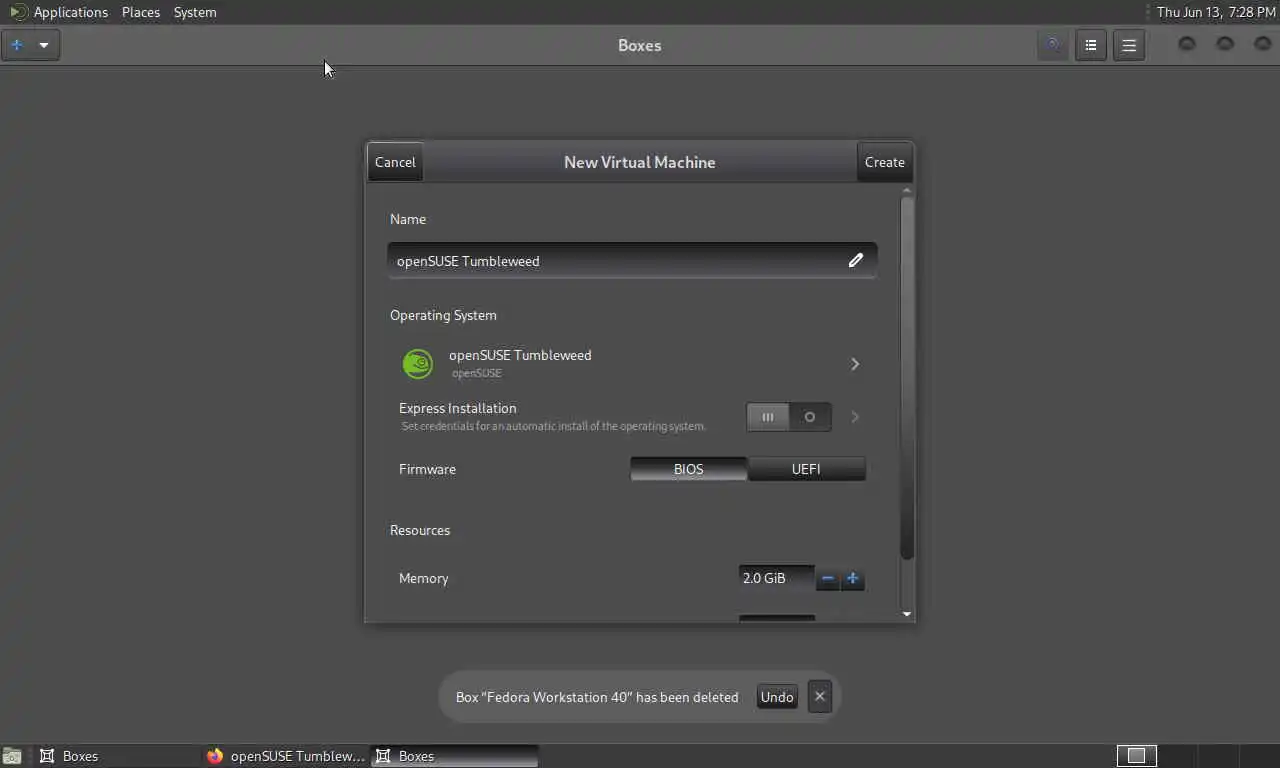Viewport: 1280px width, 768px height.
Task: Decrease Memory with the minus button
Action: 828,578
